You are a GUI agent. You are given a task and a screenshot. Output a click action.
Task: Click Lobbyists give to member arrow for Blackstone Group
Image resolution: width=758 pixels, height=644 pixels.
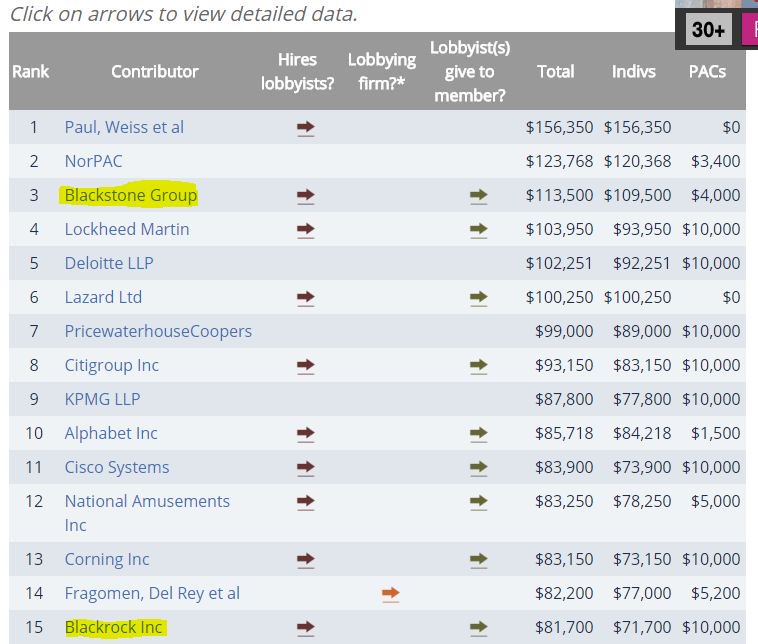point(479,196)
